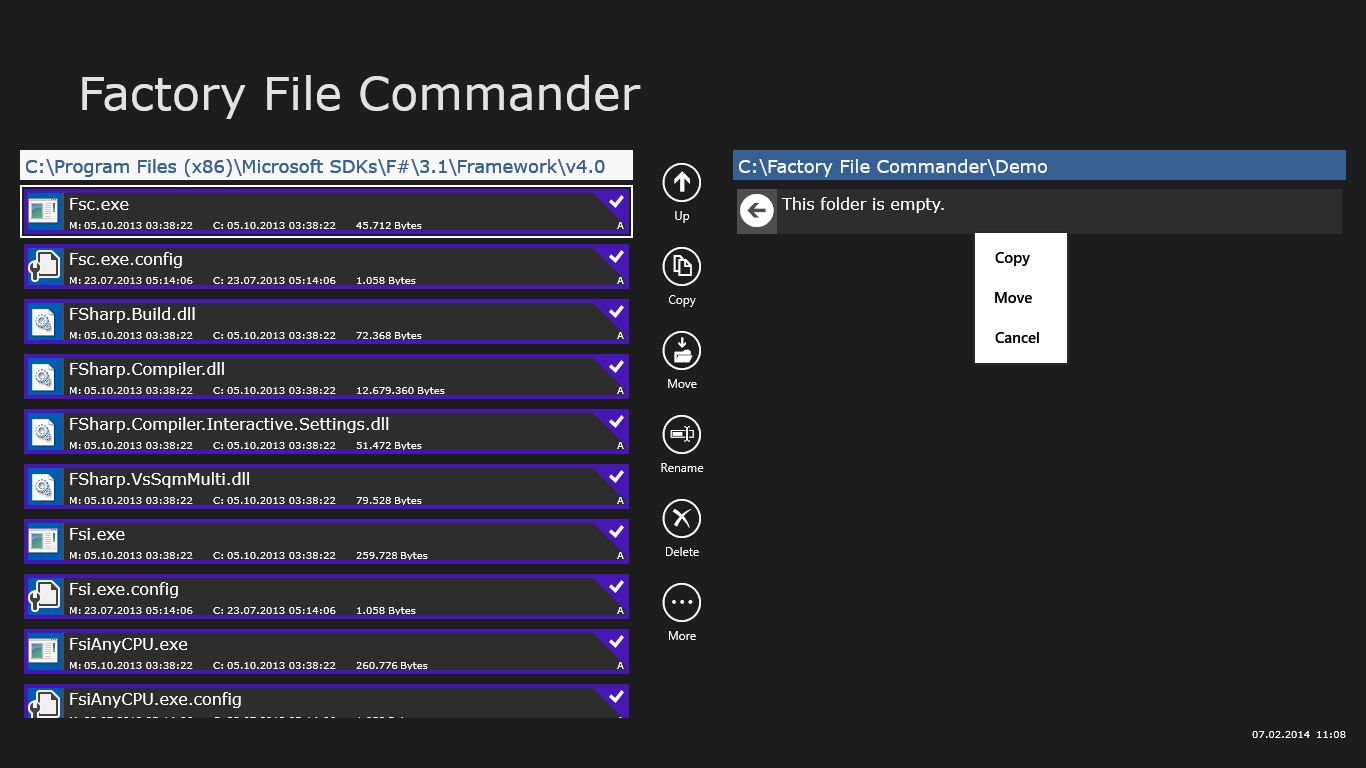Toggle the FsiAnyCPU.exe selection checkmark
Image resolution: width=1366 pixels, height=768 pixels.
point(616,642)
